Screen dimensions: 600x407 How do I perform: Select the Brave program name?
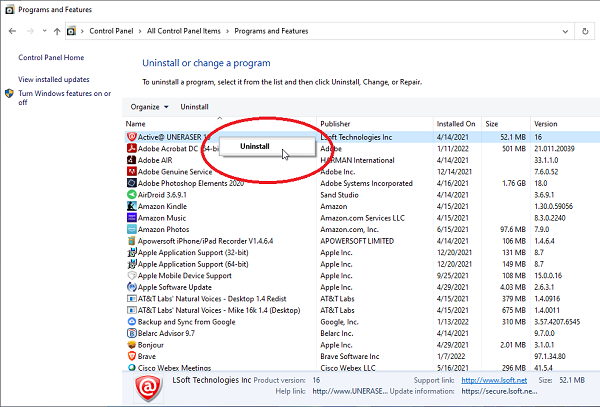147,356
